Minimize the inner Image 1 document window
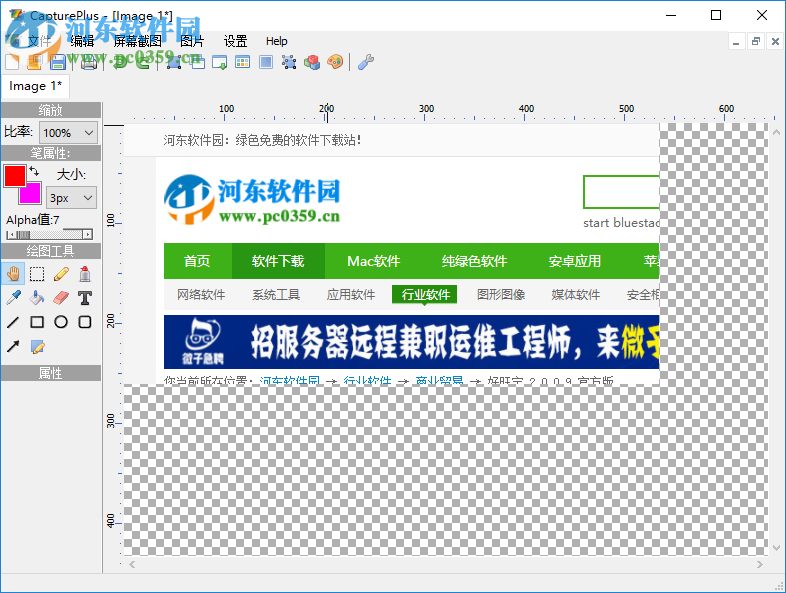Screen dimensions: 786x593 [736, 42]
